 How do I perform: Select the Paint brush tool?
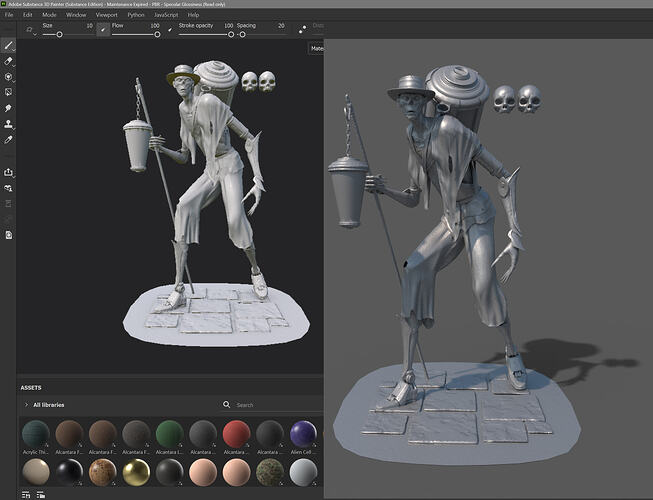point(9,46)
